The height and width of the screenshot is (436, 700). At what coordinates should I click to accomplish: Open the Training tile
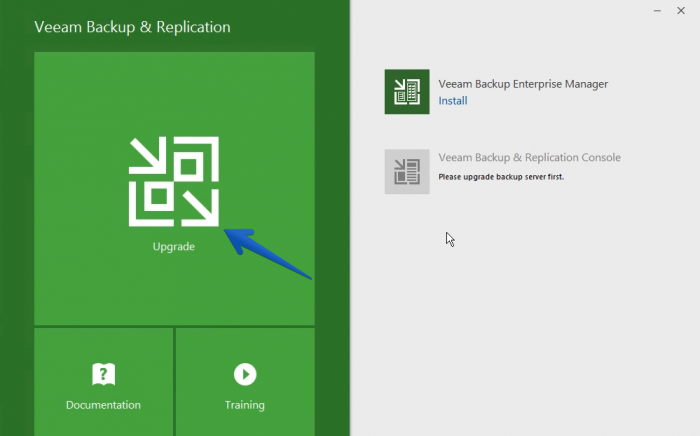pyautogui.click(x=245, y=382)
